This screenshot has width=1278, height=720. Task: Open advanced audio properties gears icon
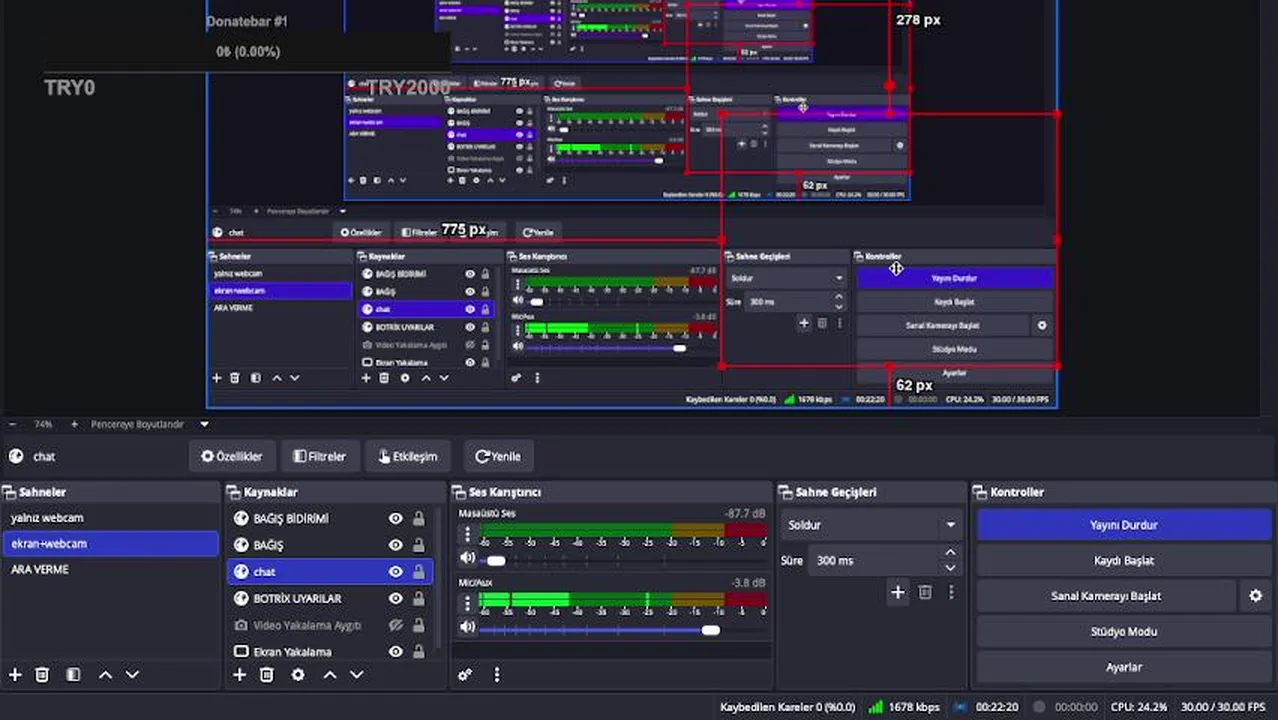click(465, 675)
